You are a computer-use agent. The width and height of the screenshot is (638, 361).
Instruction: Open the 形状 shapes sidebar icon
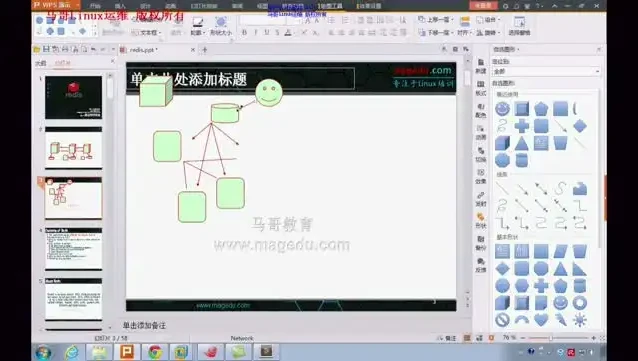[481, 221]
